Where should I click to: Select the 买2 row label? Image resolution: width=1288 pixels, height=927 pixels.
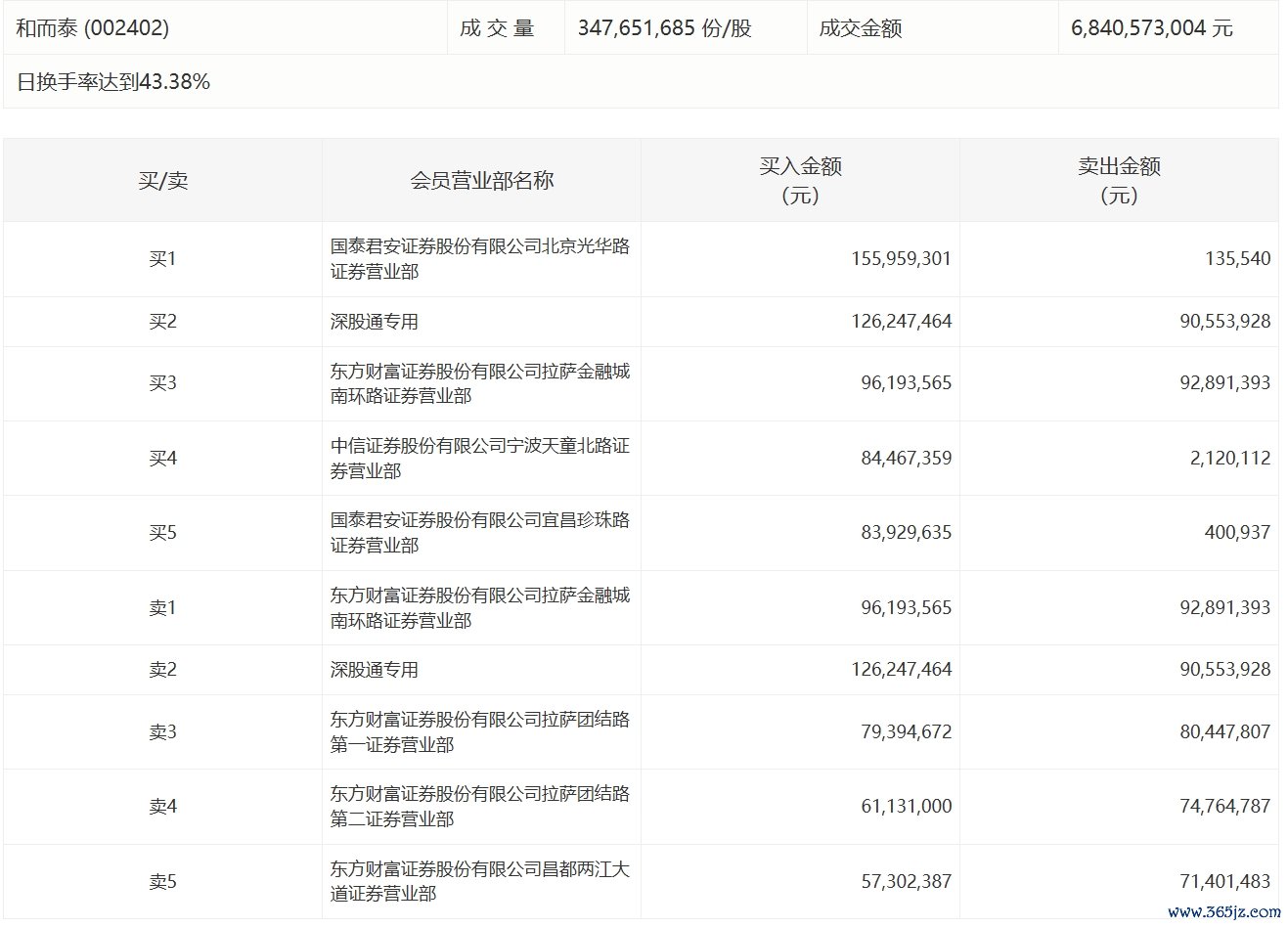(x=162, y=322)
